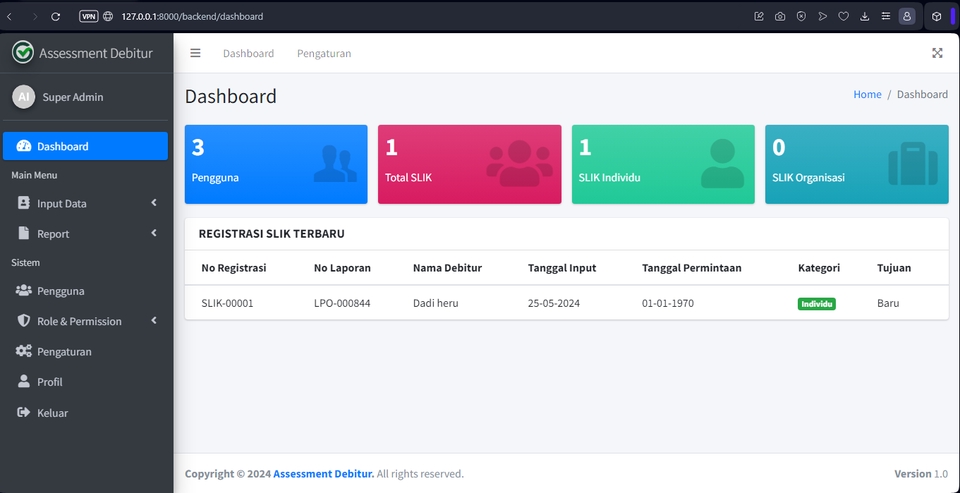Click the SLIK Individu count card
Image resolution: width=960 pixels, height=493 pixels.
coord(663,164)
